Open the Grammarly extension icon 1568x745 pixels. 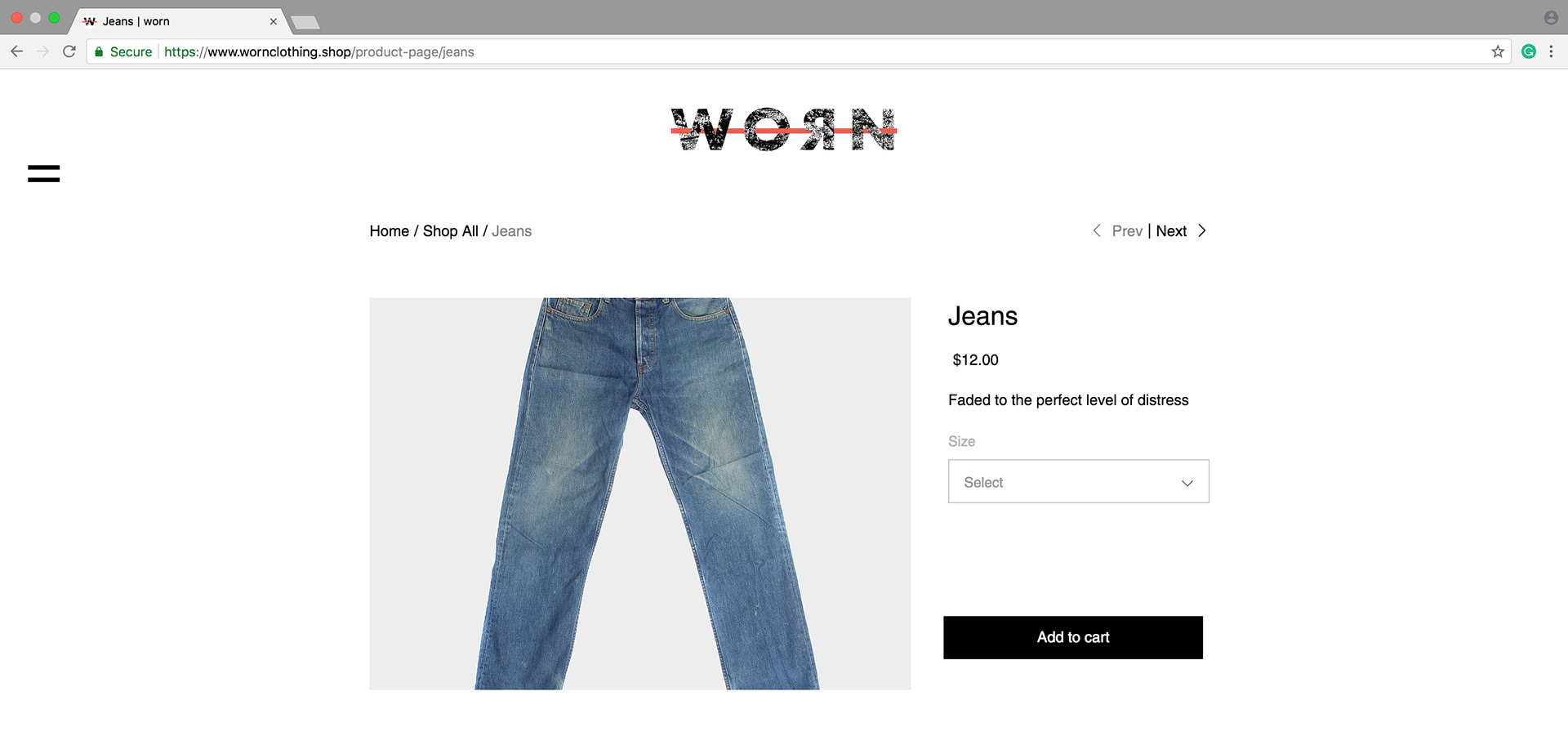(x=1529, y=51)
